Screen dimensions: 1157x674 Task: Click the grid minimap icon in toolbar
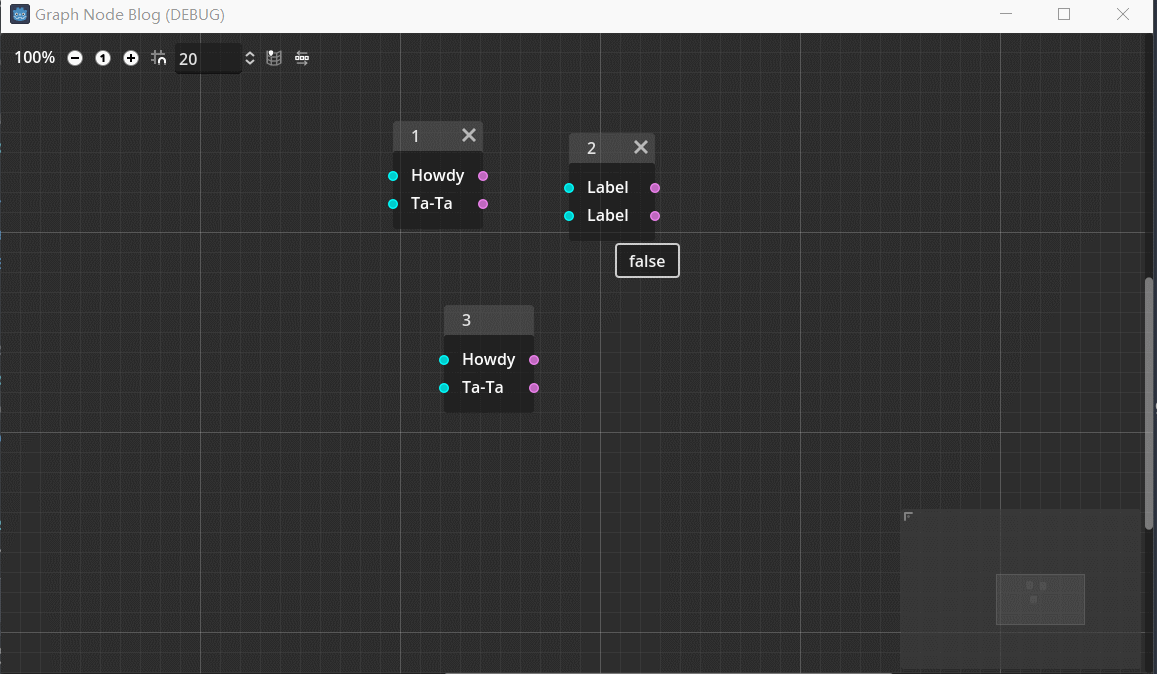pos(274,58)
